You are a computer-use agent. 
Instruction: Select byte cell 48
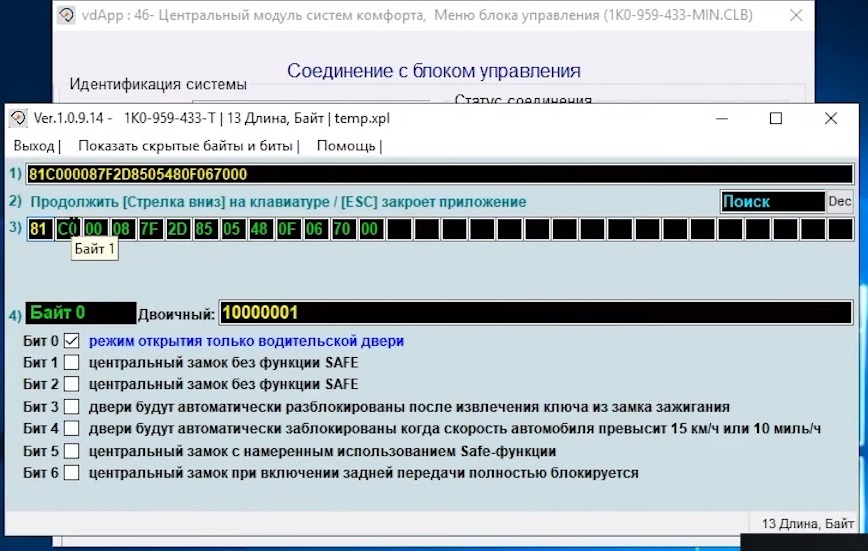click(260, 229)
